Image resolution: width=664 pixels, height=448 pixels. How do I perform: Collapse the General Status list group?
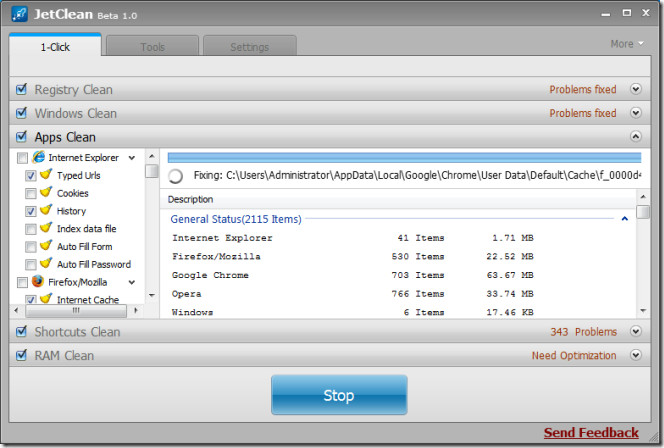(624, 219)
